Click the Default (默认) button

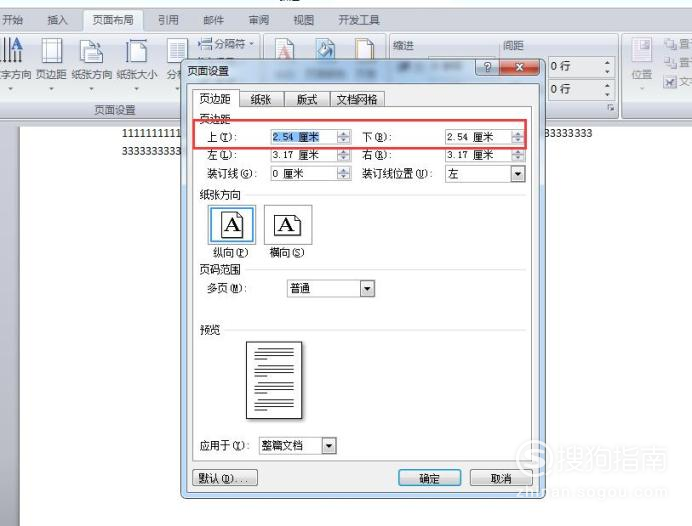[x=225, y=478]
